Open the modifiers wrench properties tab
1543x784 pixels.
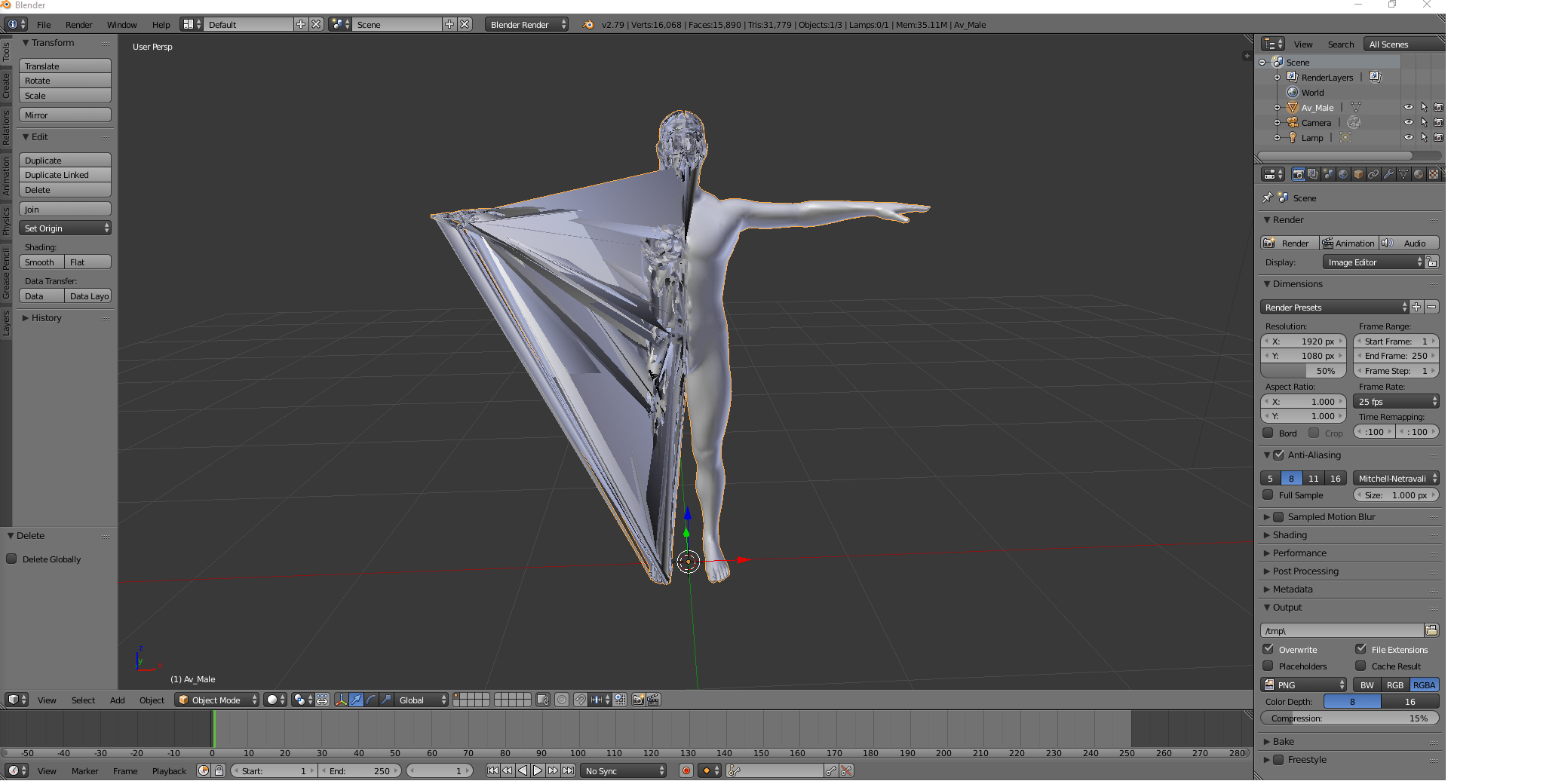[1388, 174]
